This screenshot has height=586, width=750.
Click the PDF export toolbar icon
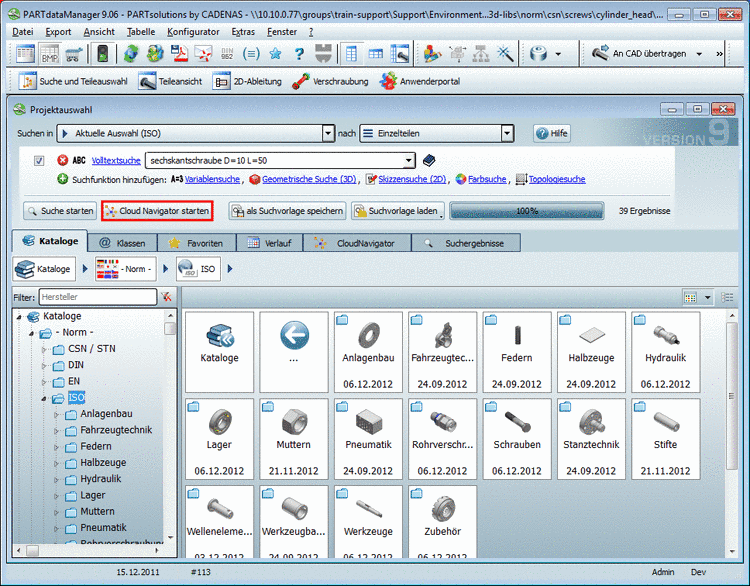pos(180,54)
